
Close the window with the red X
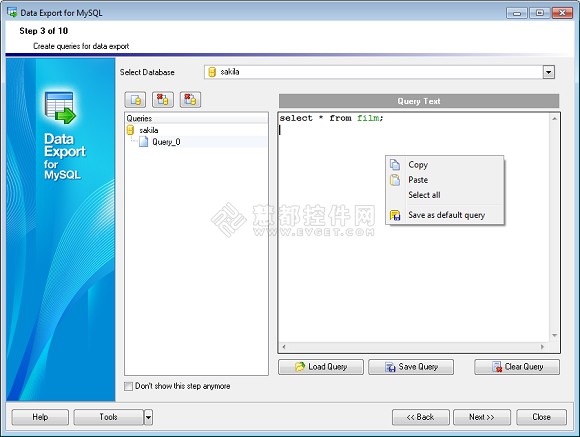point(562,13)
